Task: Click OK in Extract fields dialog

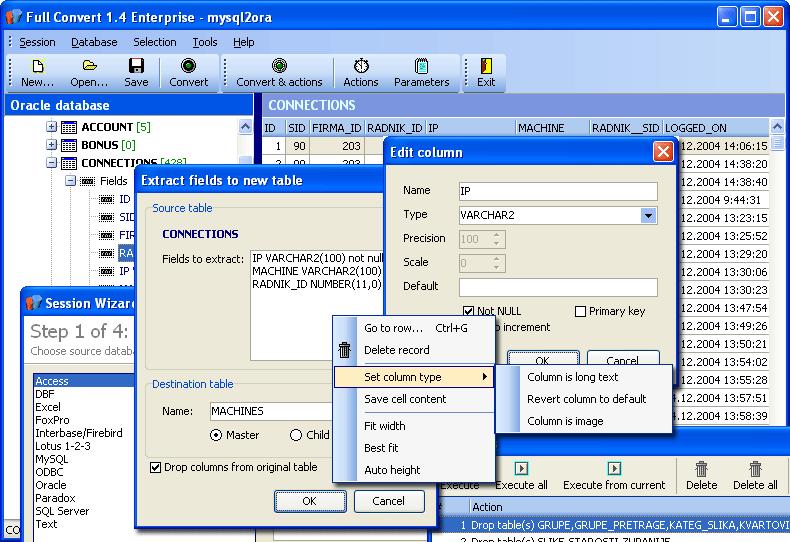Action: coord(310,501)
